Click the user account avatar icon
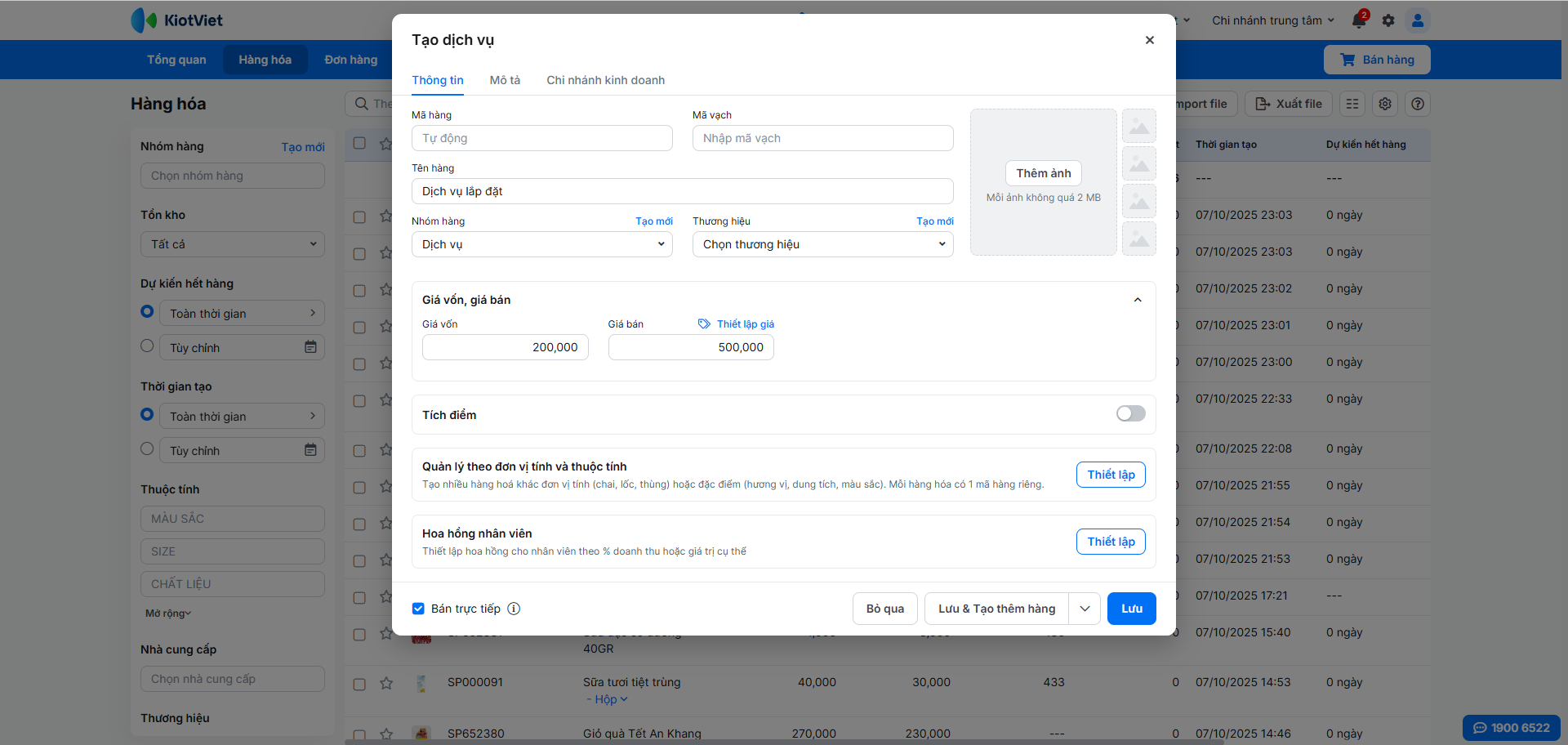Viewport: 1568px width, 745px height. click(x=1418, y=20)
